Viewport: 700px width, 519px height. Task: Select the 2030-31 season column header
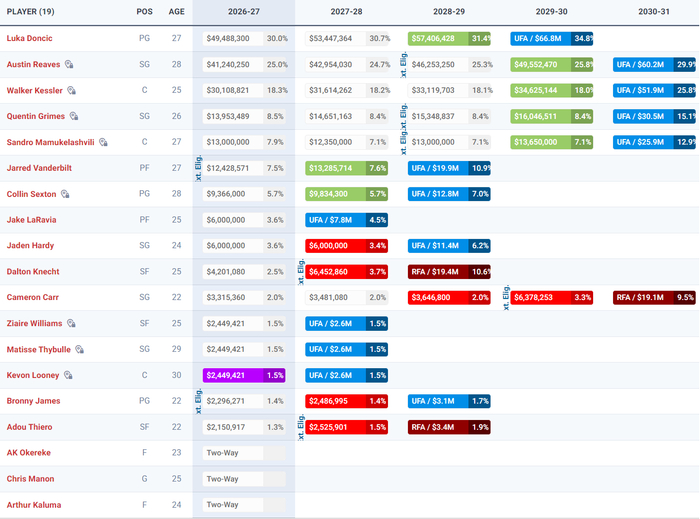pyautogui.click(x=654, y=12)
